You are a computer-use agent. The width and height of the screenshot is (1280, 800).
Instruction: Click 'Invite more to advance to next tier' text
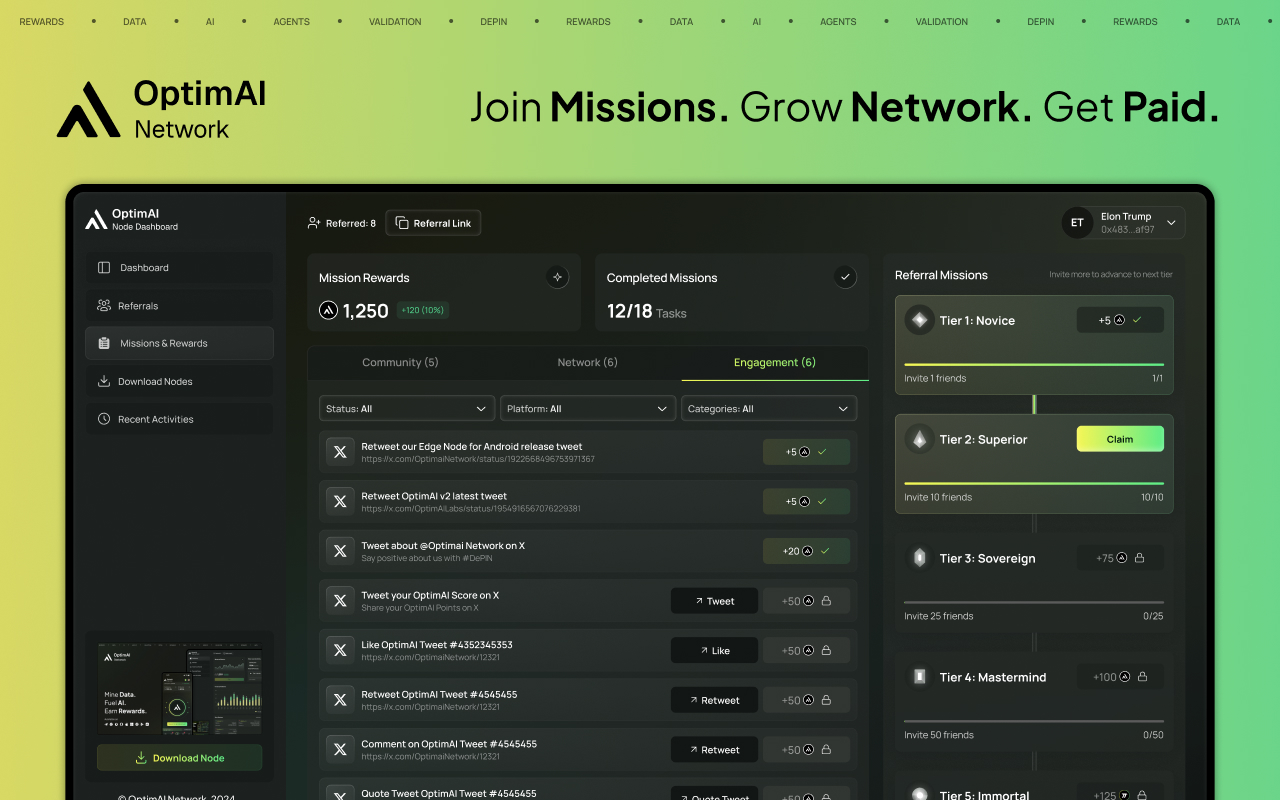pyautogui.click(x=1111, y=275)
